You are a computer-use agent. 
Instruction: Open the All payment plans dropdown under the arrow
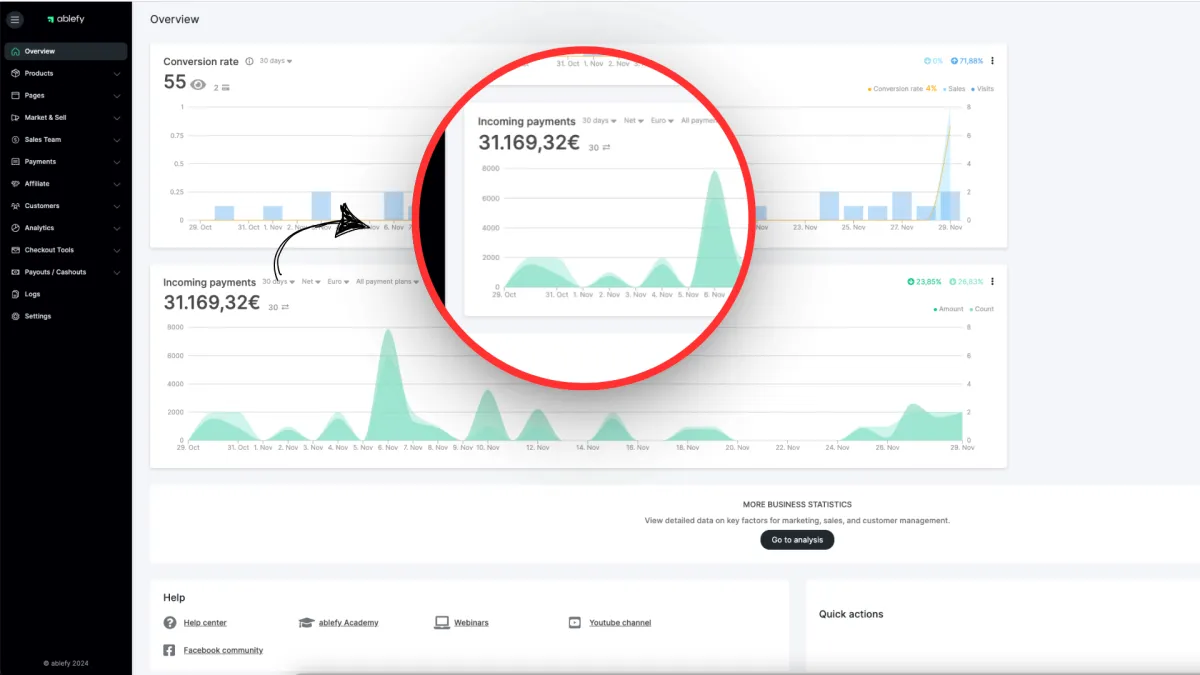387,282
